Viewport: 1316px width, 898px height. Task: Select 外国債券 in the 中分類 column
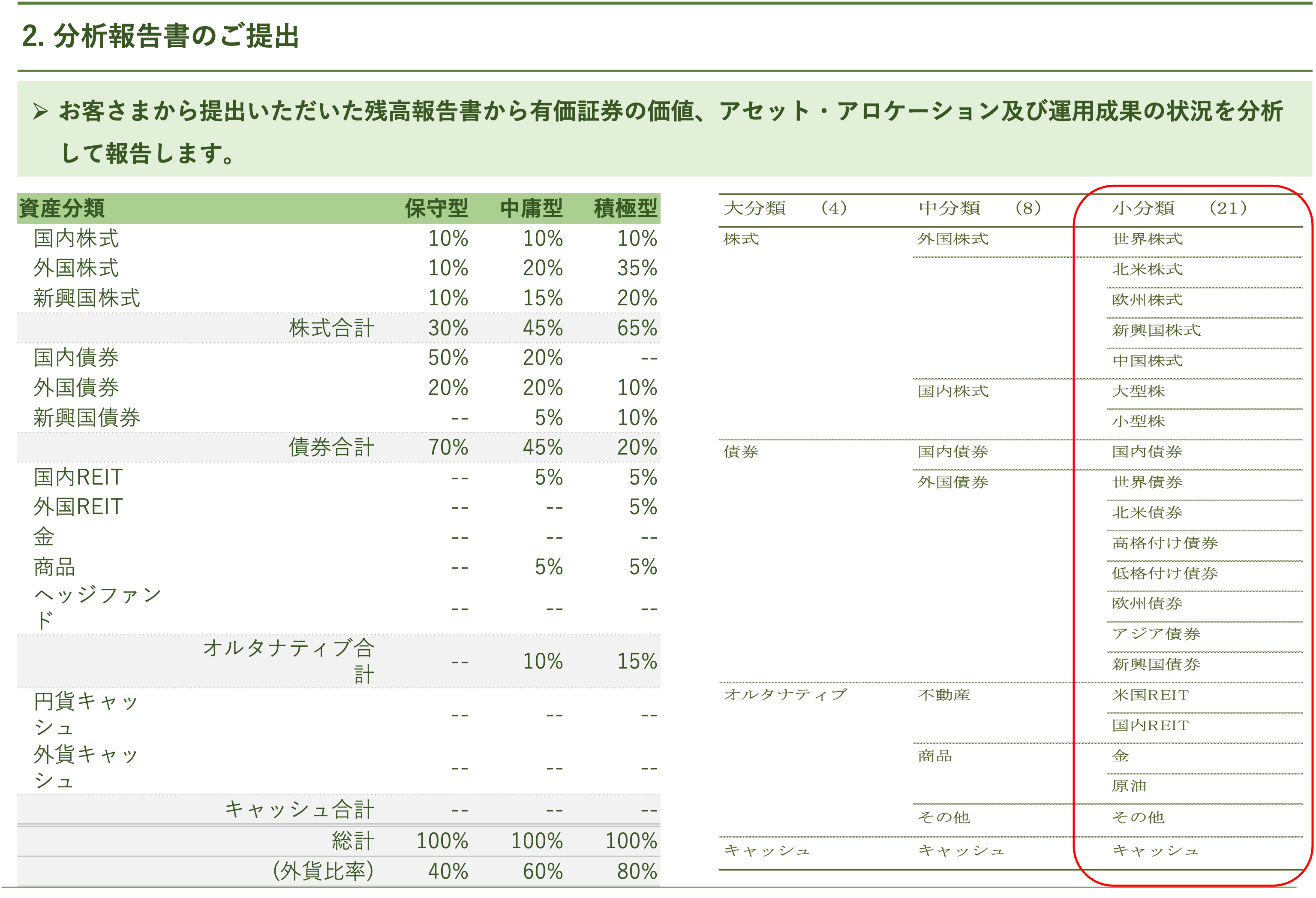[x=953, y=482]
